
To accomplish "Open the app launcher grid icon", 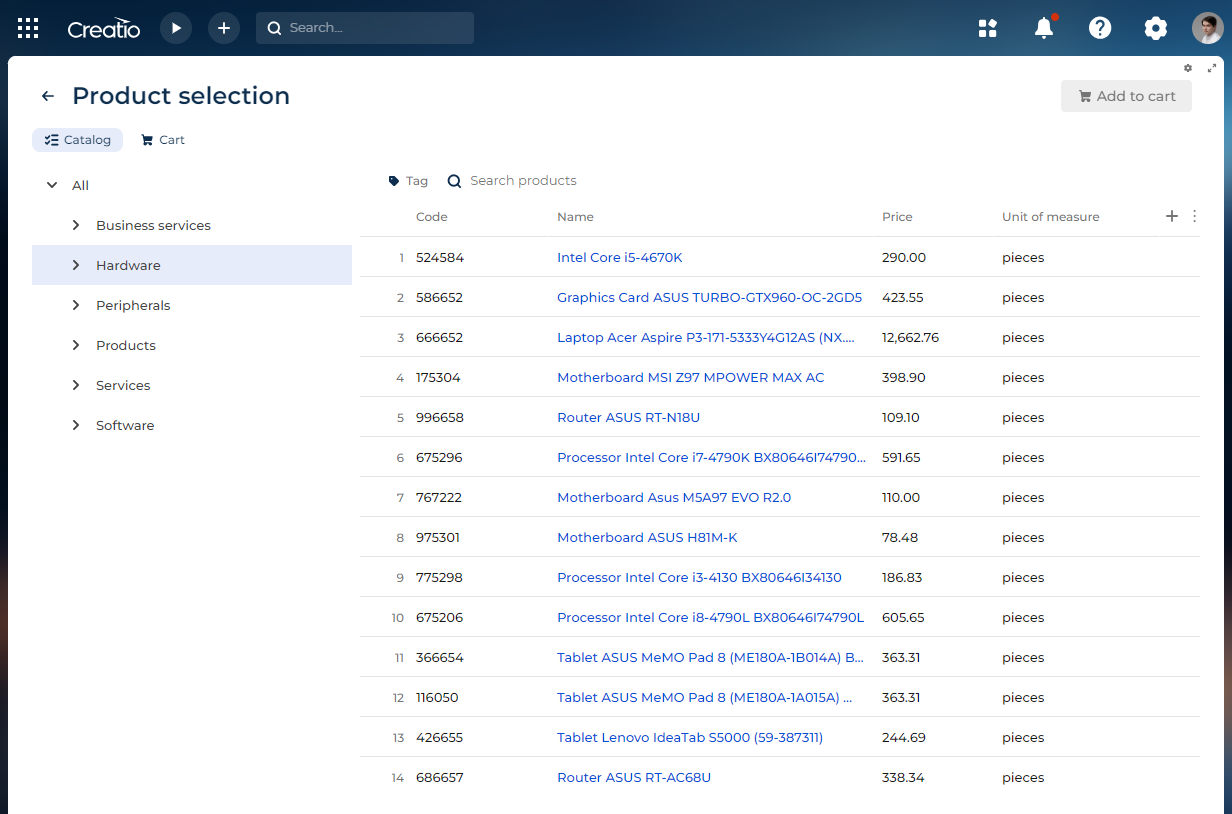I will (x=28, y=28).
